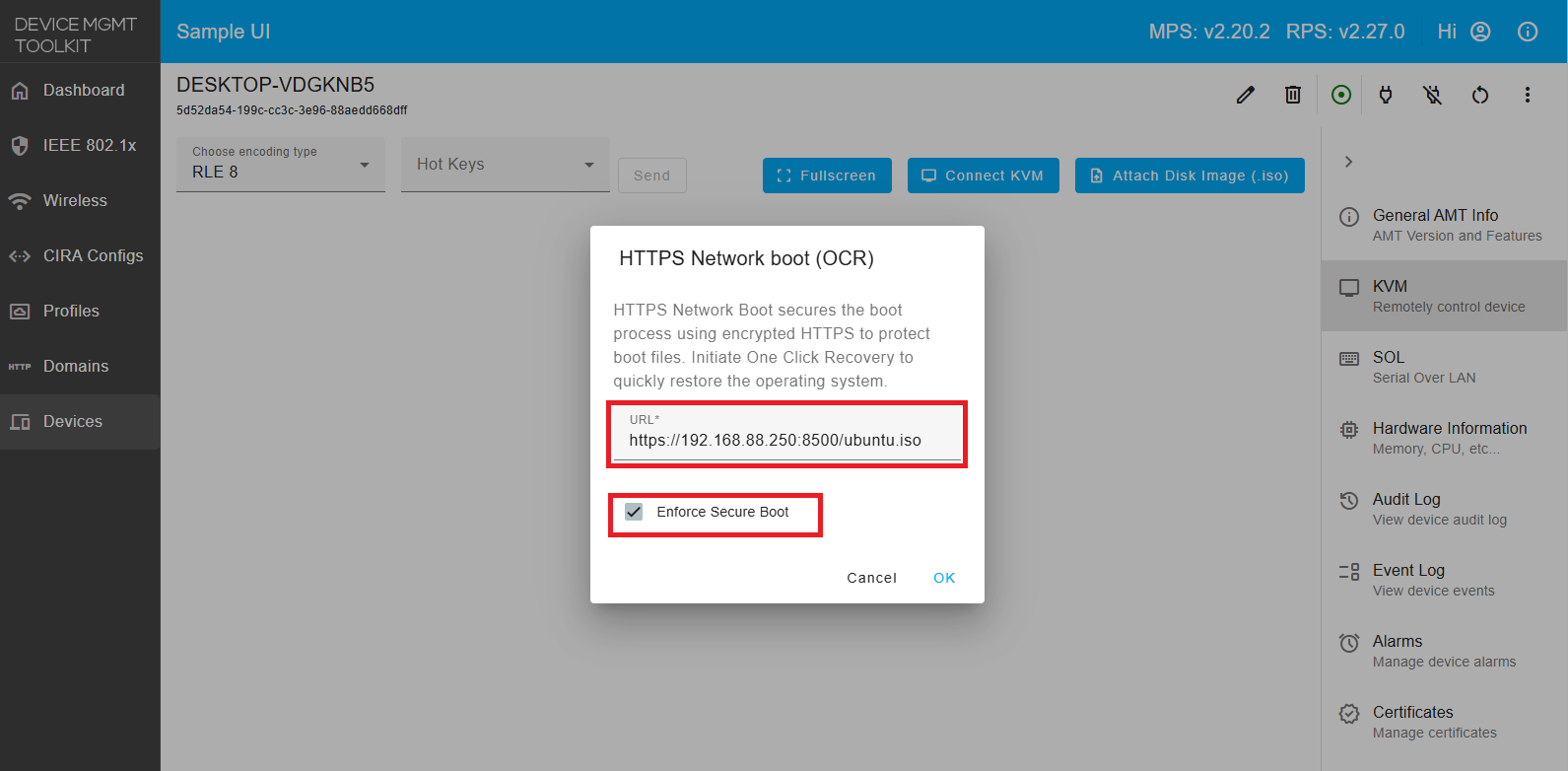Click the trash delete device icon

click(x=1293, y=95)
